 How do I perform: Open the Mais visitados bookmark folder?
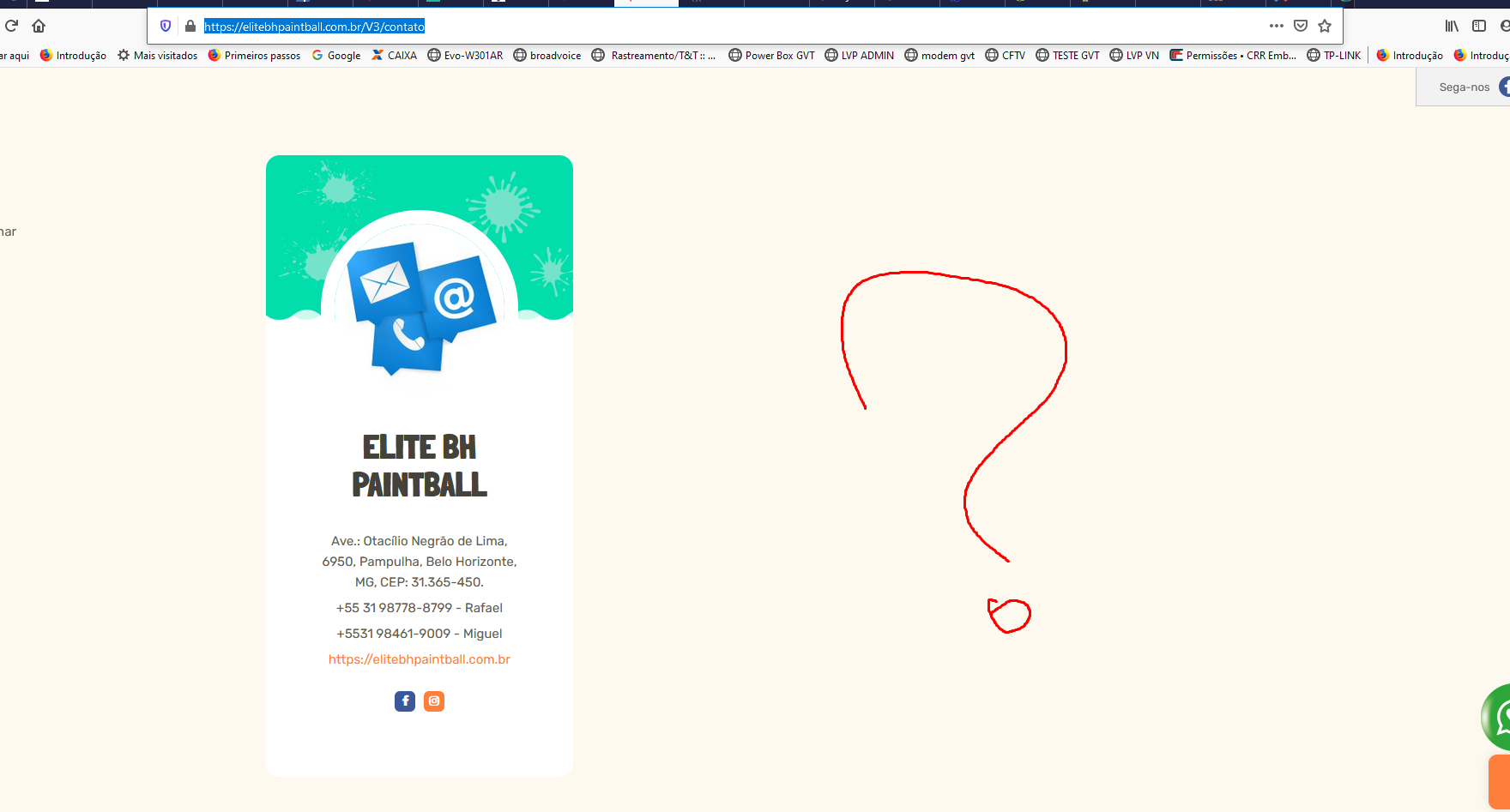pos(157,55)
